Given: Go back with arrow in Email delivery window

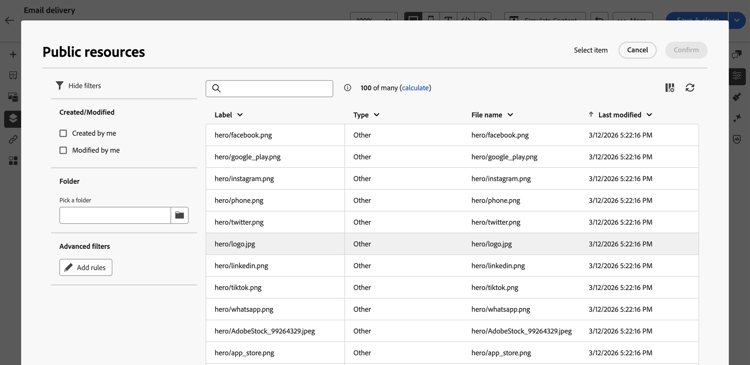Looking at the screenshot, I should (9, 21).
